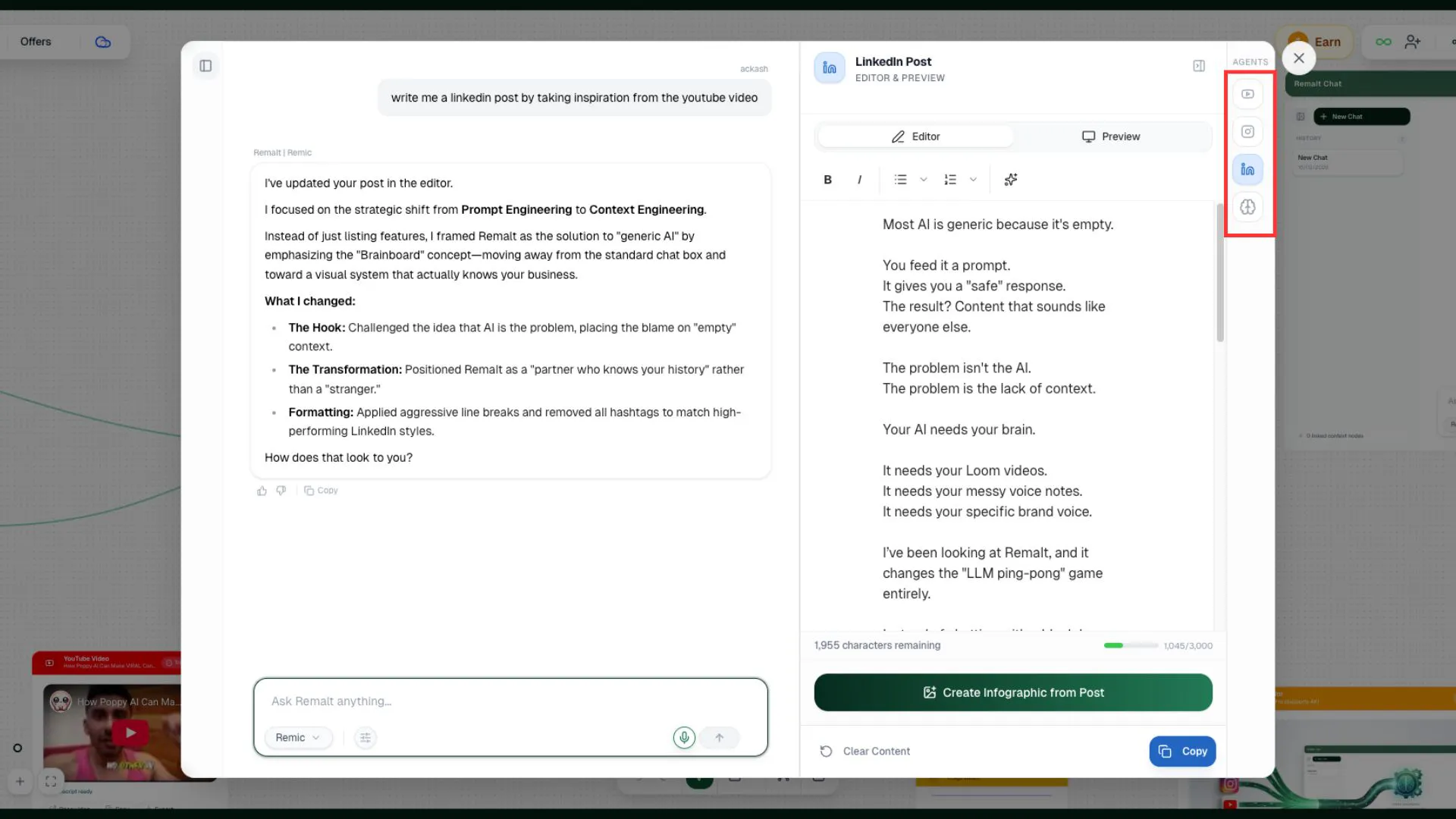This screenshot has height=819, width=1456.
Task: Play the YouTube video thumbnail
Action: [x=130, y=733]
